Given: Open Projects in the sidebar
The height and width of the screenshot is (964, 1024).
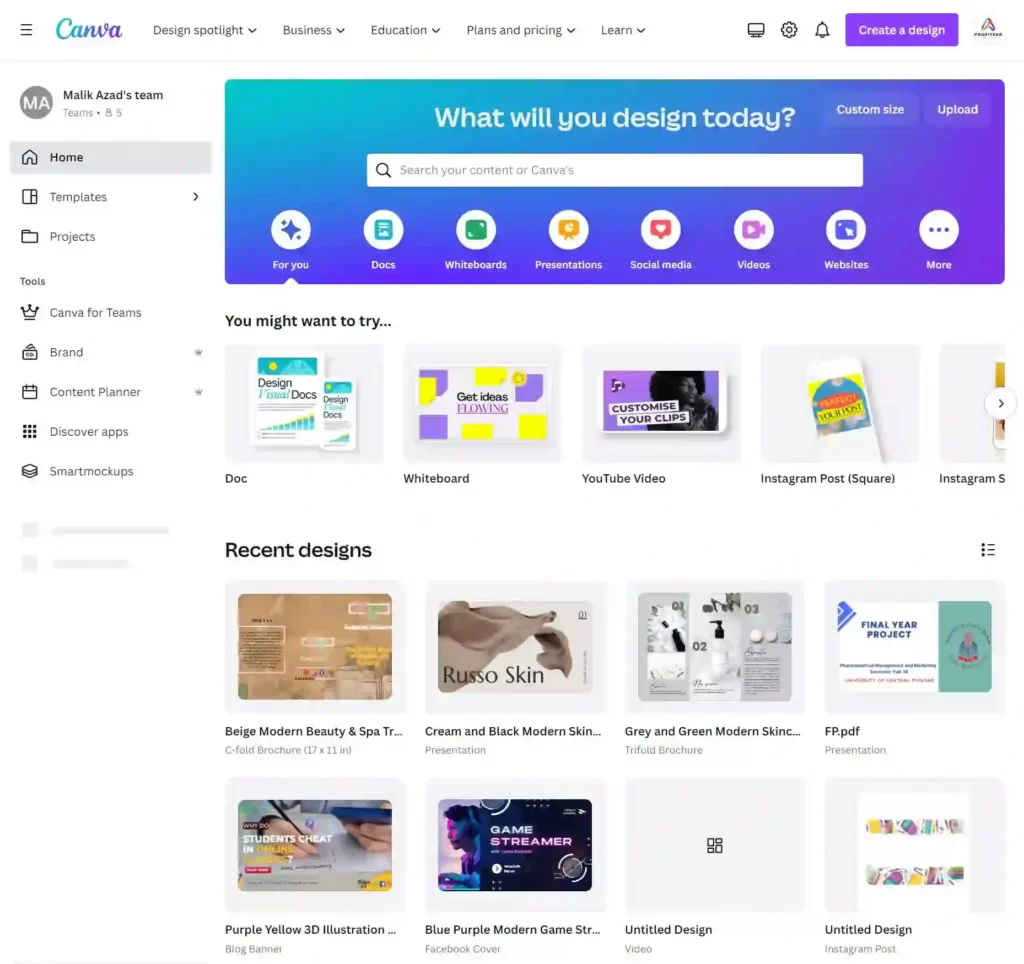Looking at the screenshot, I should [111, 236].
